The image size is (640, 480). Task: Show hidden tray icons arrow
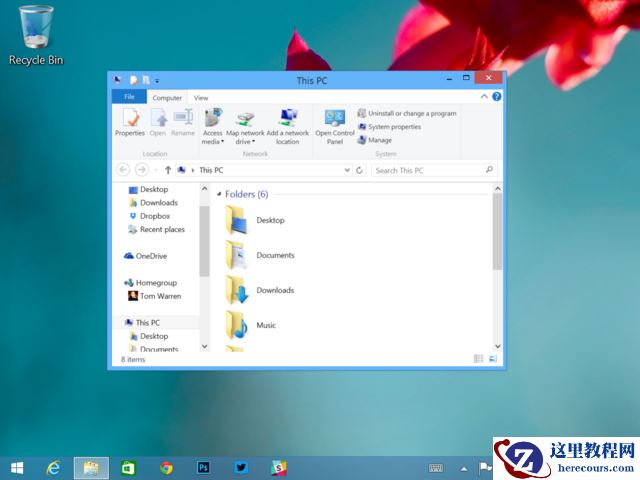point(464,468)
